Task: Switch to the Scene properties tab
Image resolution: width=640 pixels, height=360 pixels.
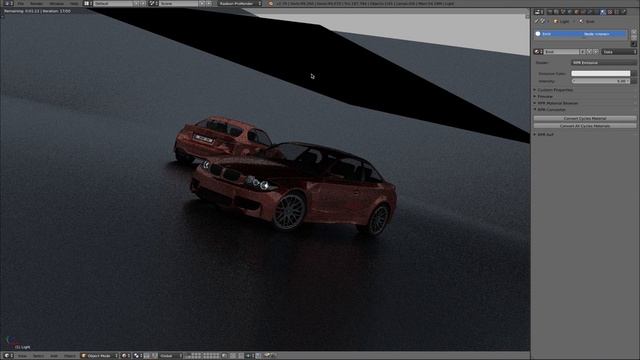Action: (563, 12)
